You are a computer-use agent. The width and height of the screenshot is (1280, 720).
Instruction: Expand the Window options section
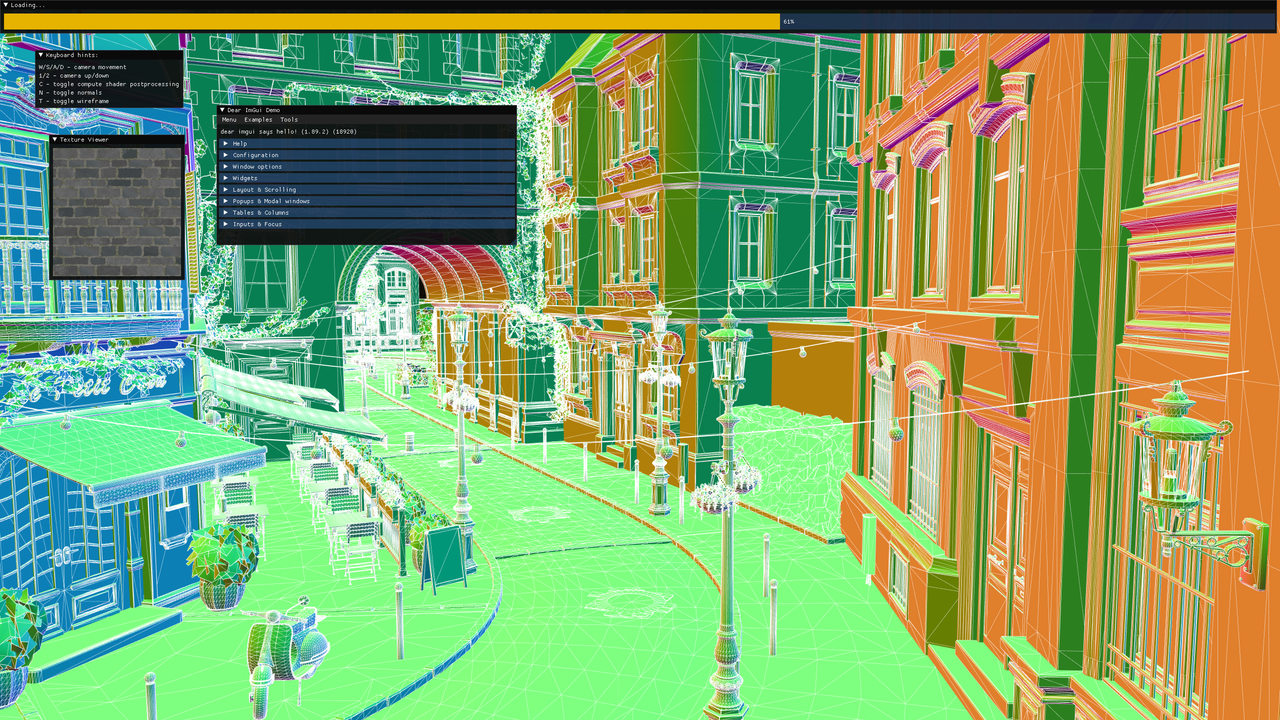(366, 166)
